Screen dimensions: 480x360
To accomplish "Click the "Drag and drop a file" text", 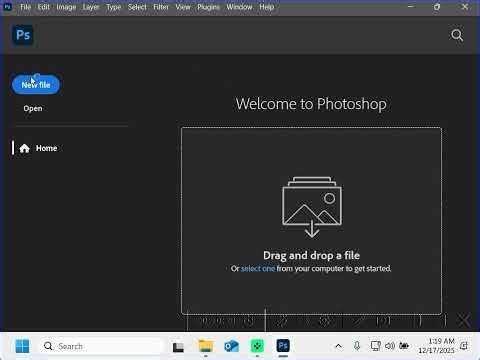I will tap(311, 255).
